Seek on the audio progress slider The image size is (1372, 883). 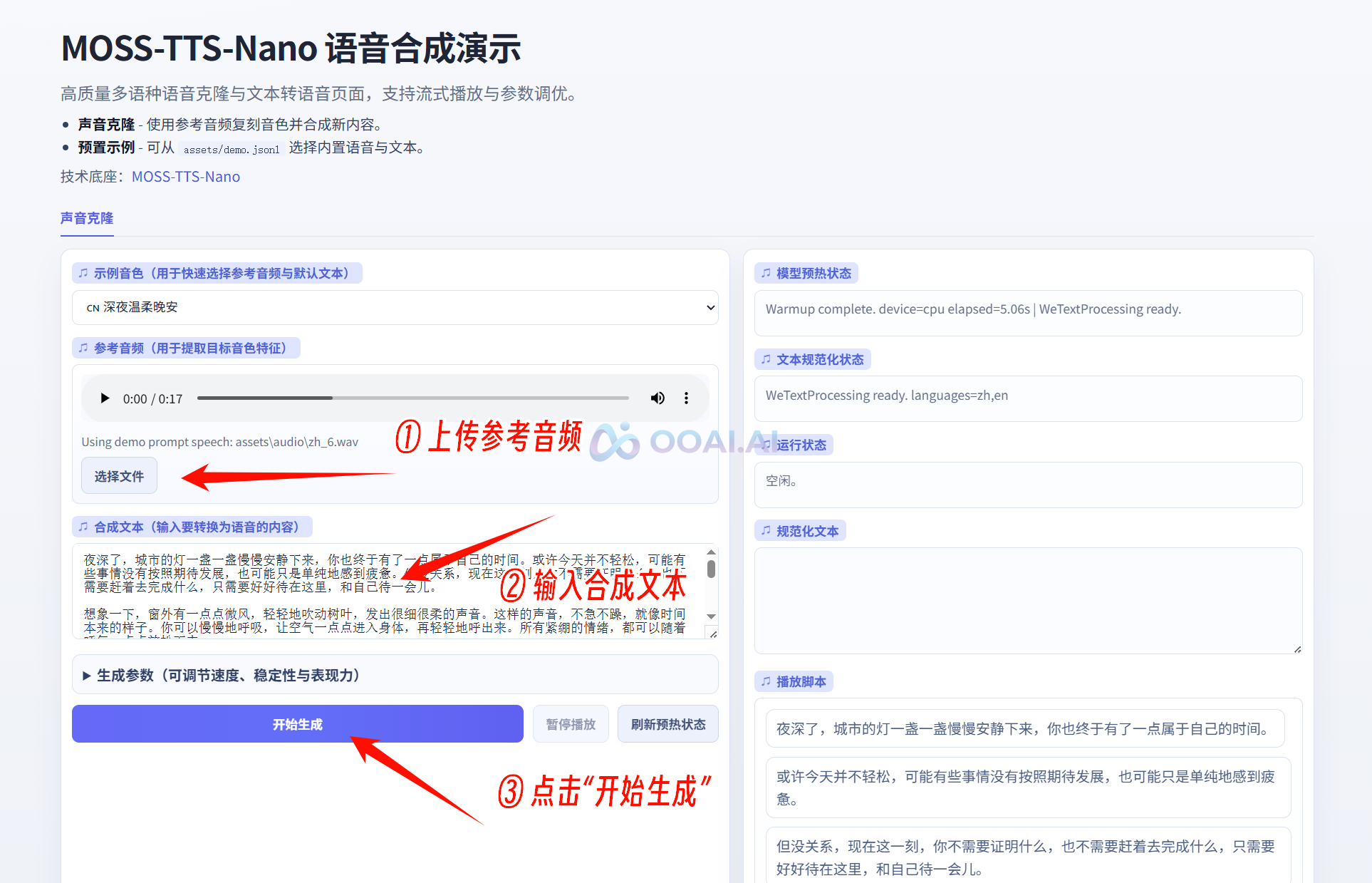(x=413, y=398)
